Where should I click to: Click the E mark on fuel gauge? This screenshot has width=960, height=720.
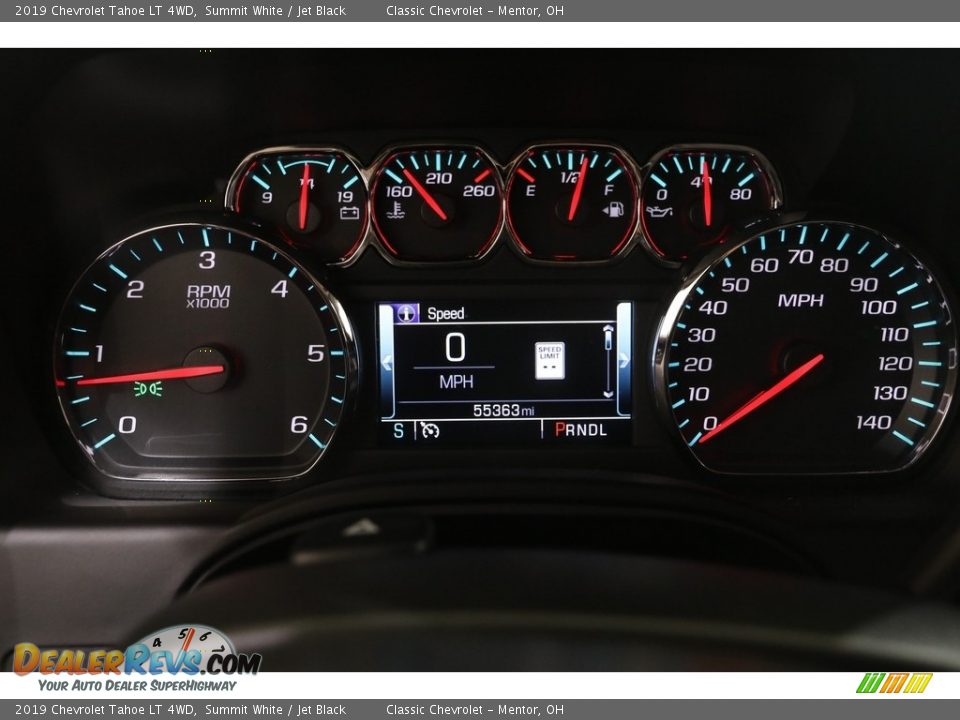[530, 191]
